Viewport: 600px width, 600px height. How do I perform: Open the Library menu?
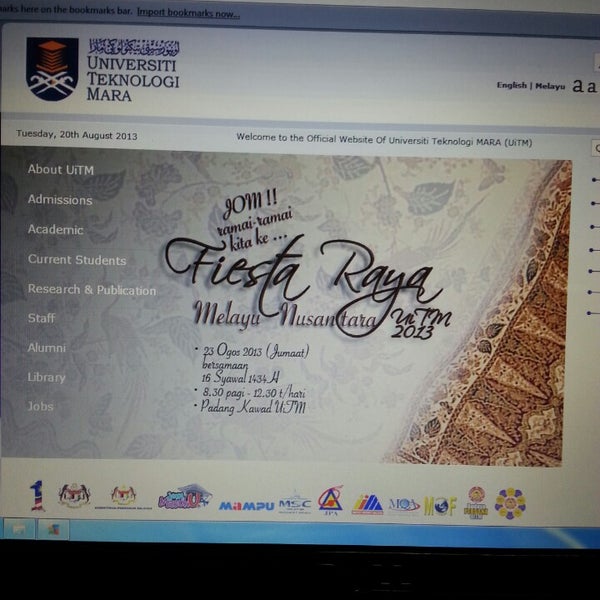[x=46, y=377]
